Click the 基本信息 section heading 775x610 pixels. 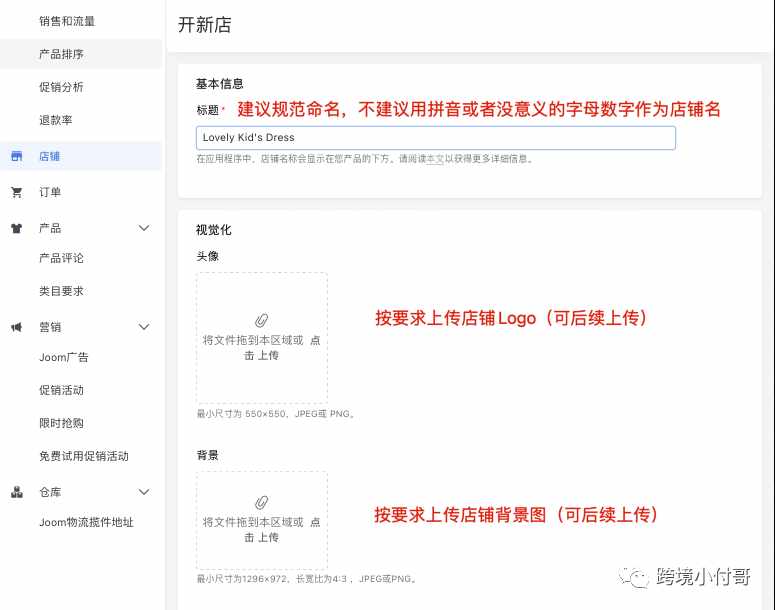point(219,84)
